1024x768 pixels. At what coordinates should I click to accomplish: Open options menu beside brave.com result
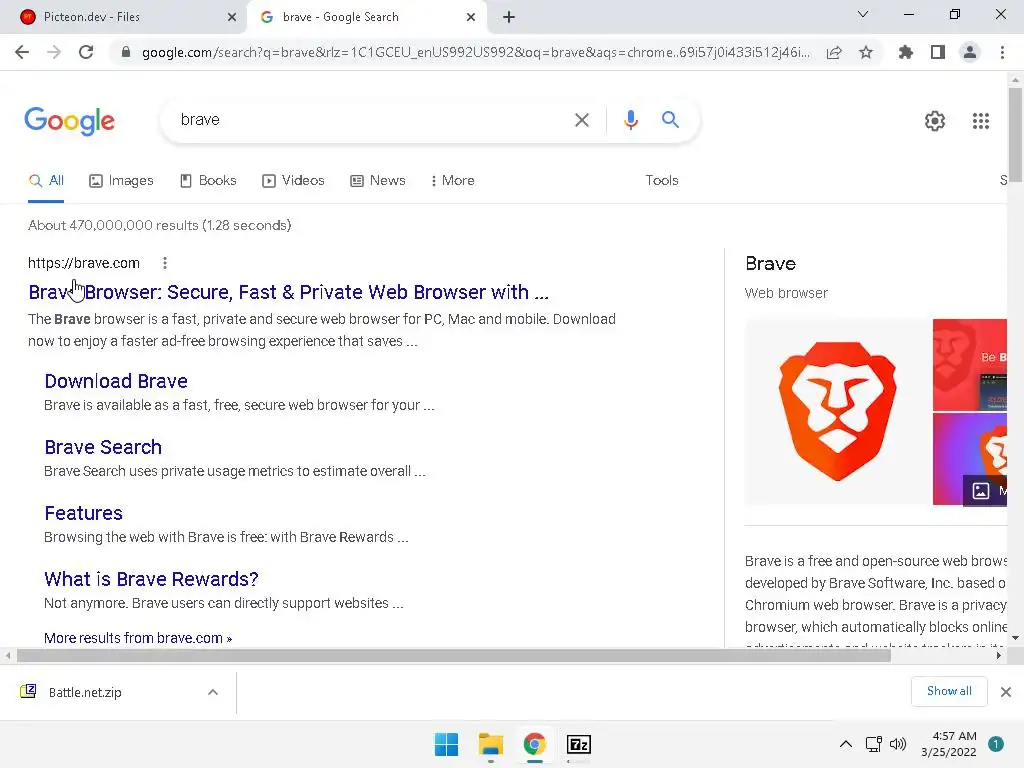click(x=165, y=263)
